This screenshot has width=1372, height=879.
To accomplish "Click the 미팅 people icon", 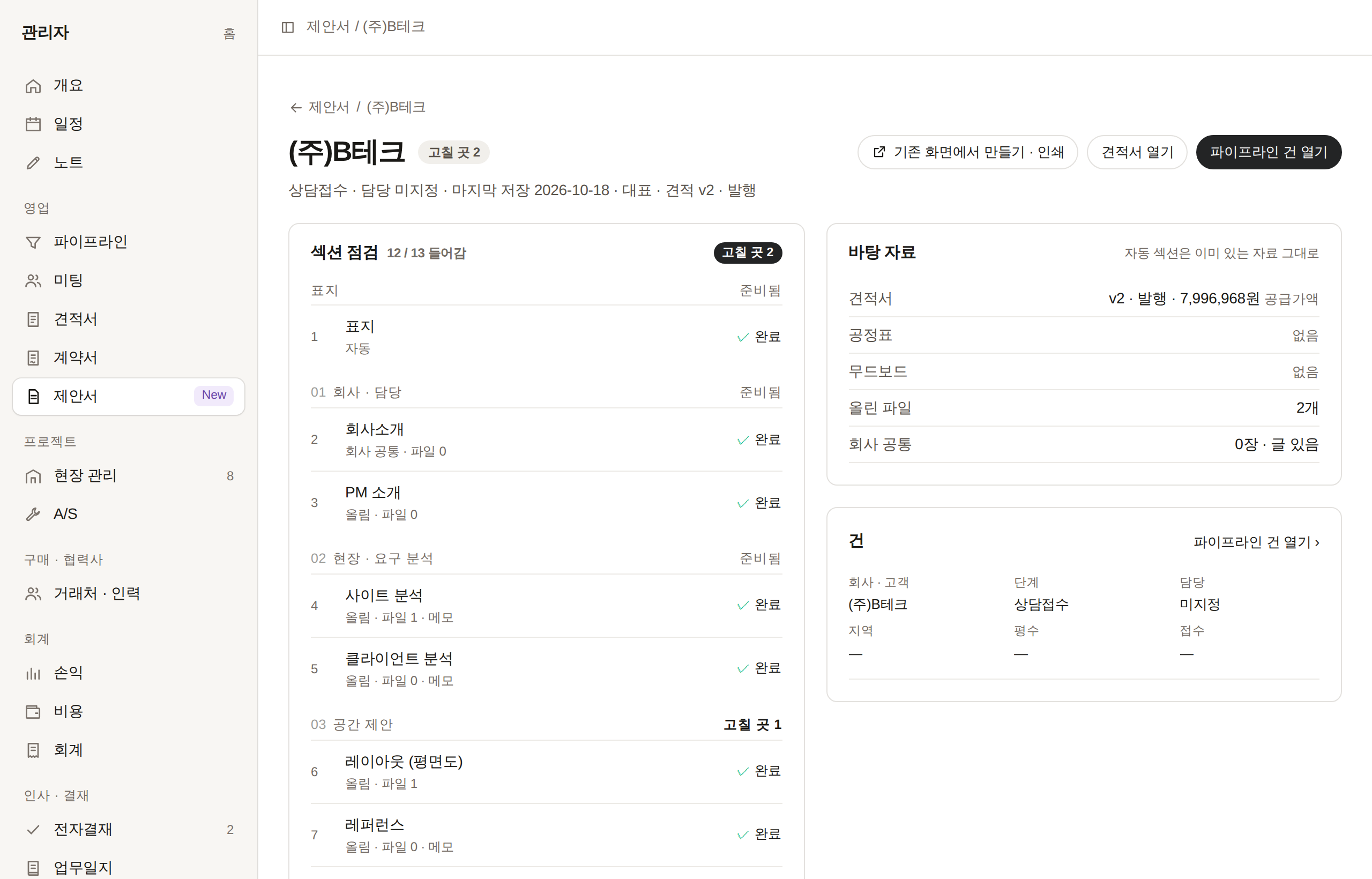I will coord(33,281).
